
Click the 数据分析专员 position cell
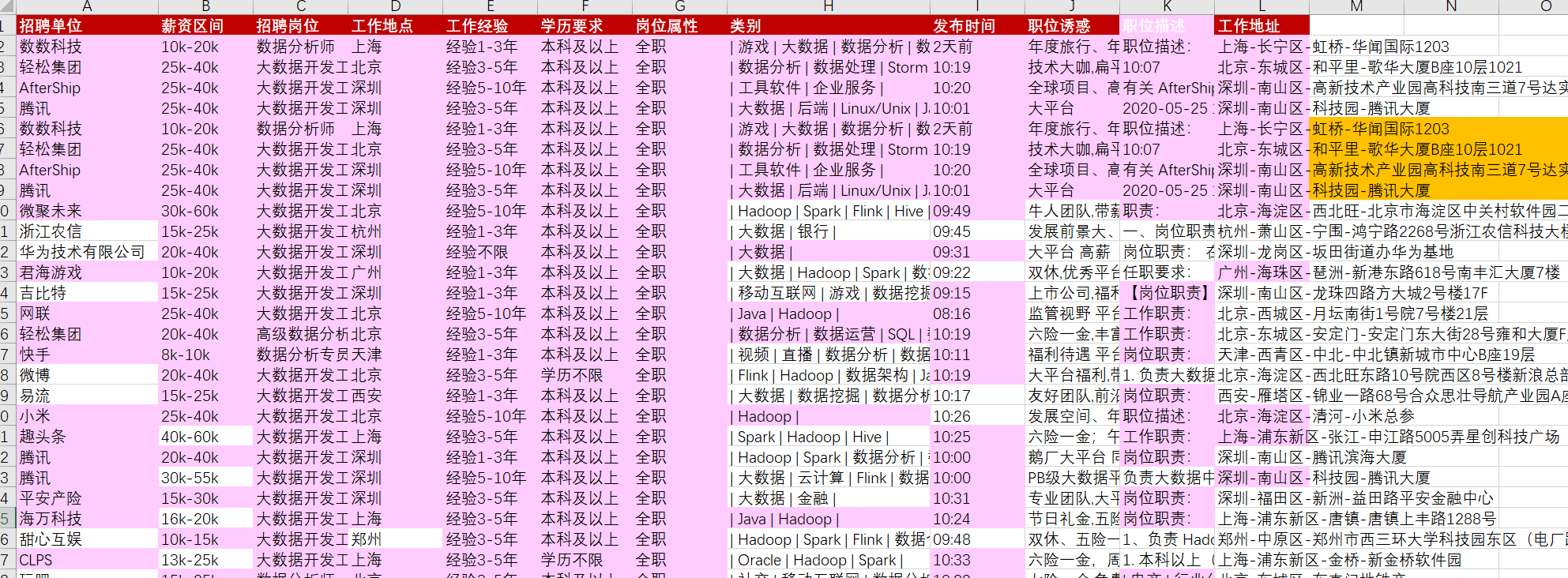[300, 355]
